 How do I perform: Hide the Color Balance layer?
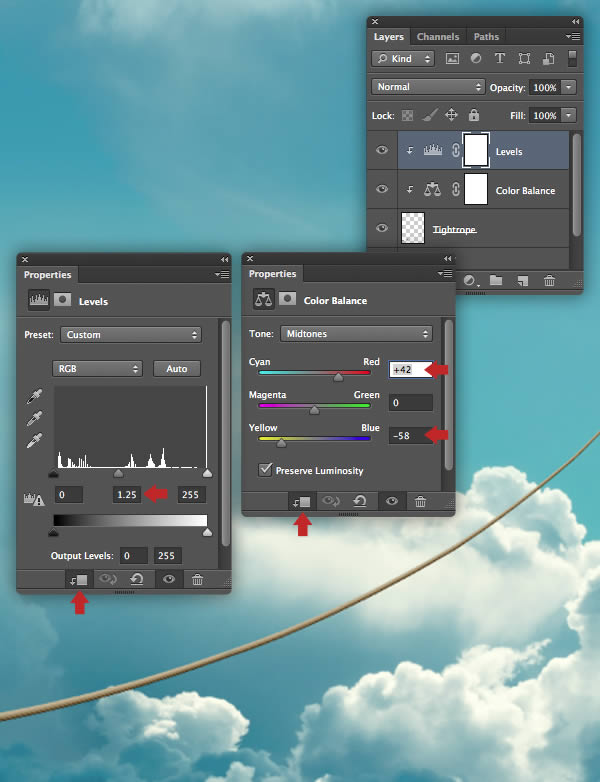pos(382,189)
